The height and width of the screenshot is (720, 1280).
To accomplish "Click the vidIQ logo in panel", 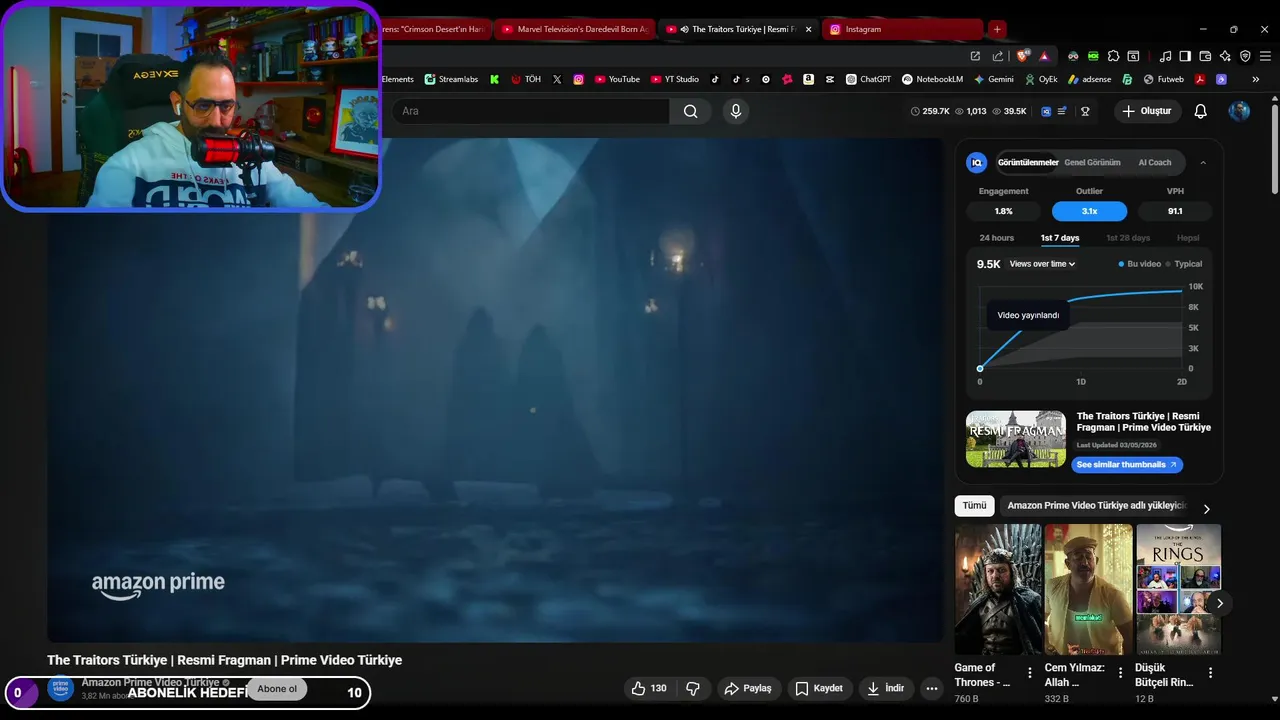I will [x=977, y=162].
